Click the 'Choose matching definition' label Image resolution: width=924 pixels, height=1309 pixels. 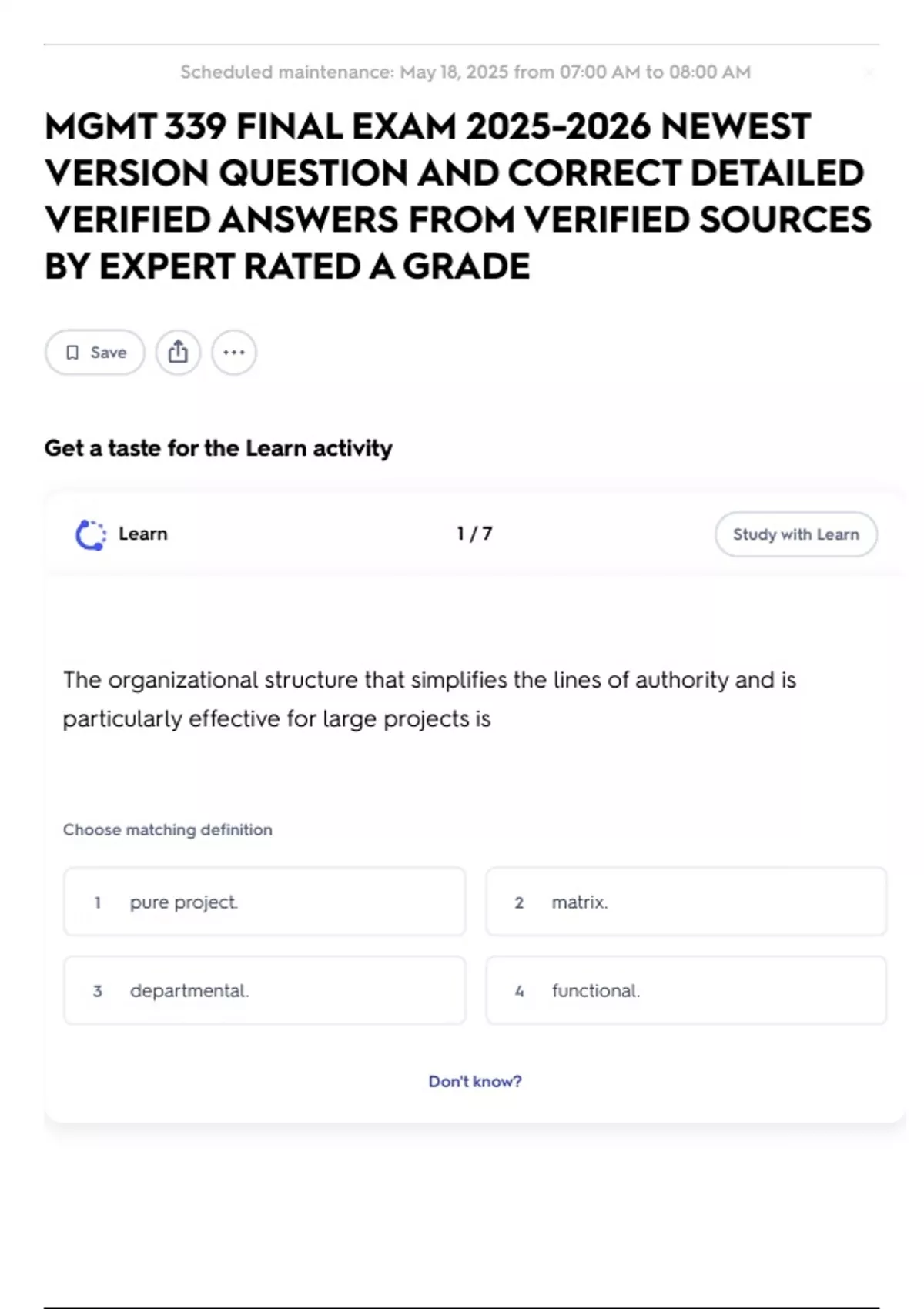point(168,829)
